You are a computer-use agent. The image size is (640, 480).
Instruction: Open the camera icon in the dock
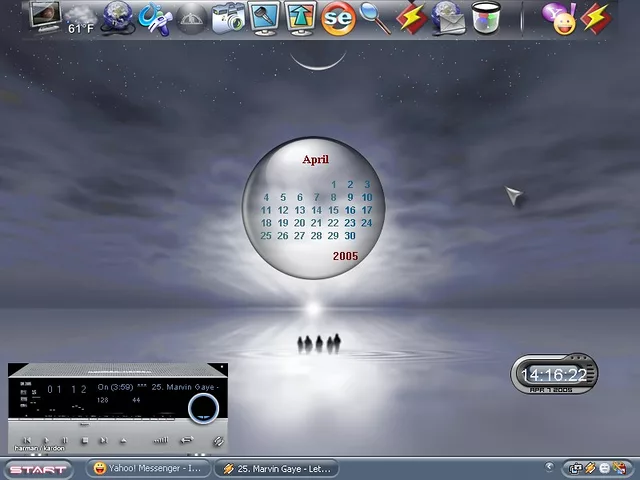229,17
